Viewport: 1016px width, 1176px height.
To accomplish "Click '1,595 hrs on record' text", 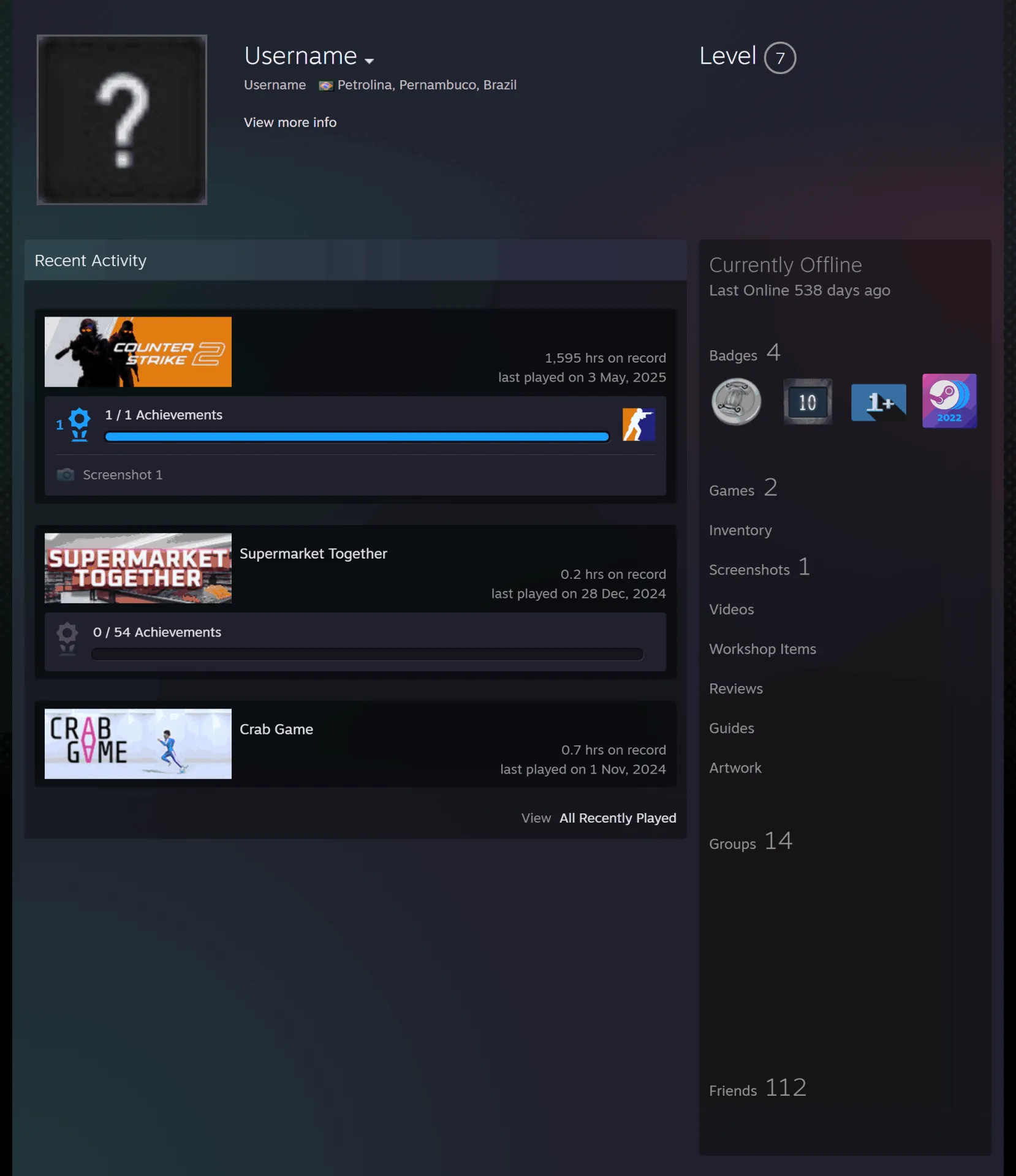I will tap(605, 358).
